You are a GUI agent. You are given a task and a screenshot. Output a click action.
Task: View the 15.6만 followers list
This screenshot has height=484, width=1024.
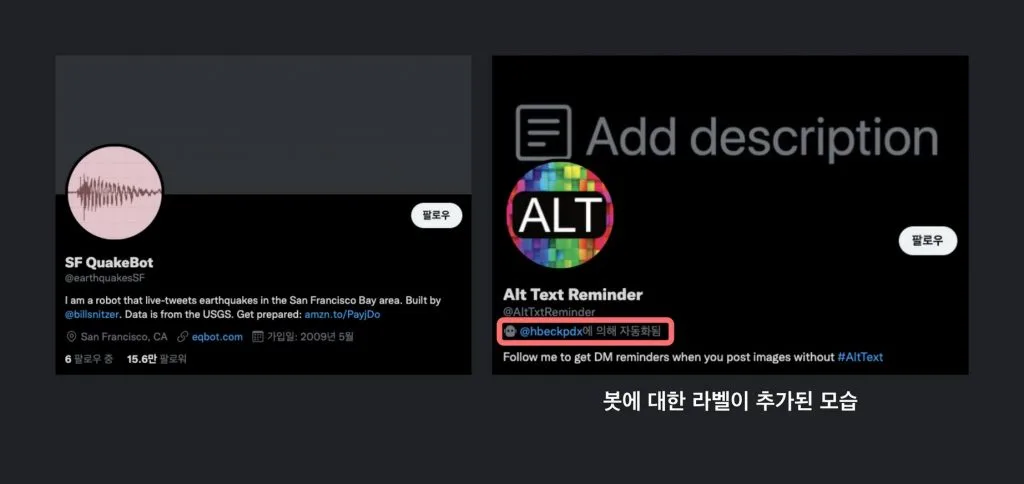coord(157,359)
